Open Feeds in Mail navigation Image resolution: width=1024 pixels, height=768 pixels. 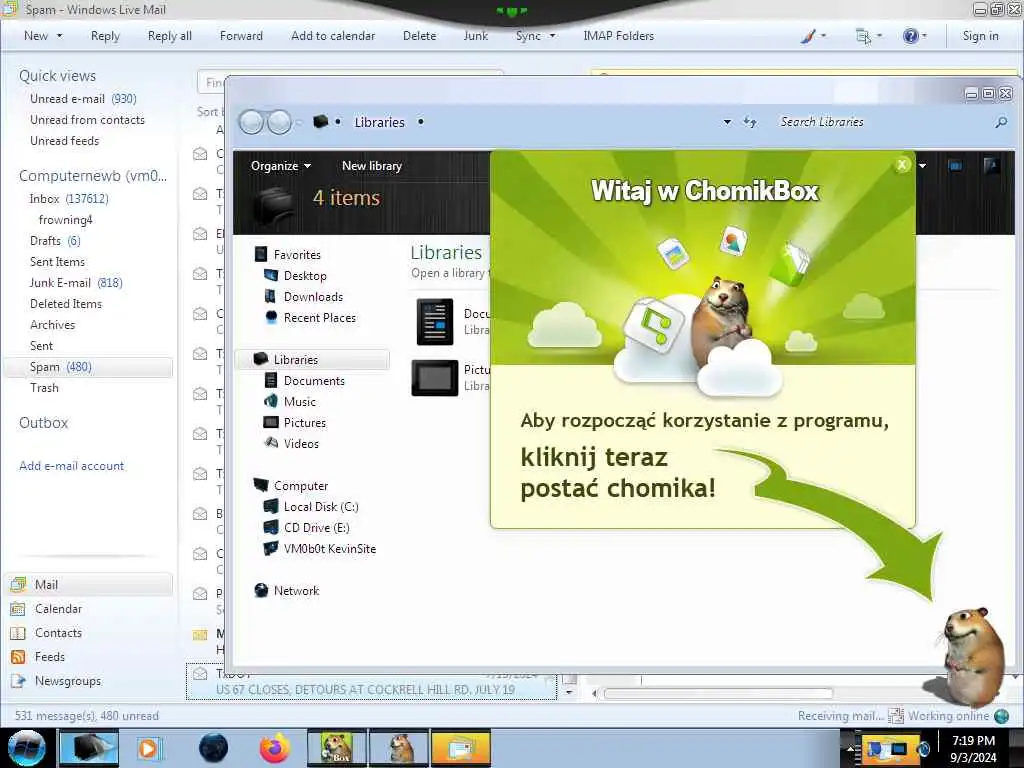[x=50, y=657]
